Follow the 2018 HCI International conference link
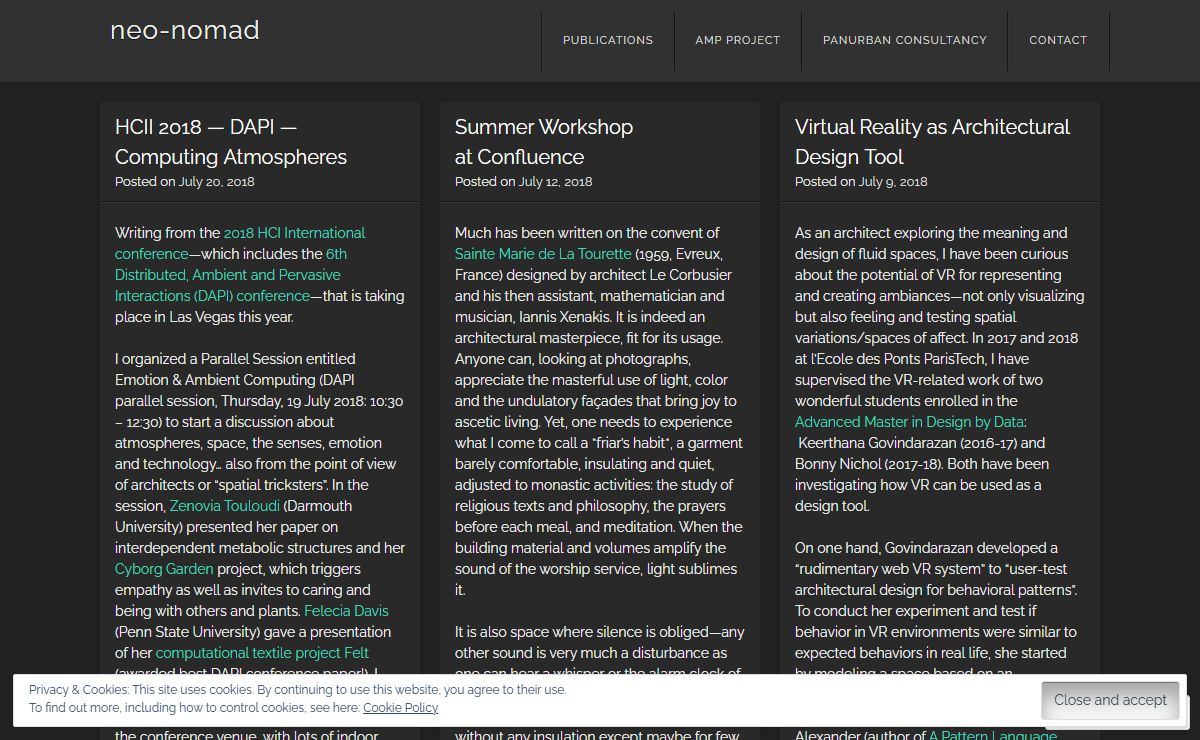The width and height of the screenshot is (1200, 740). click(294, 233)
